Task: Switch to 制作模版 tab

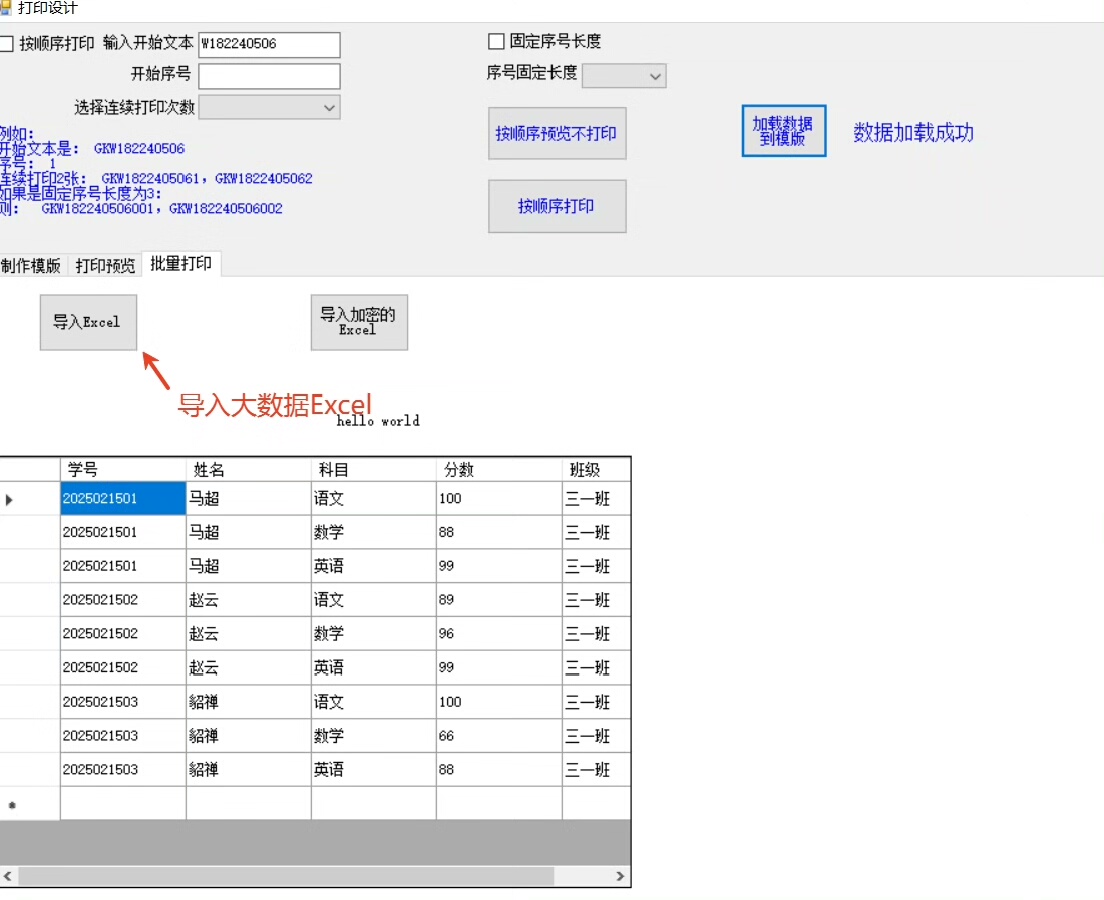Action: click(31, 266)
